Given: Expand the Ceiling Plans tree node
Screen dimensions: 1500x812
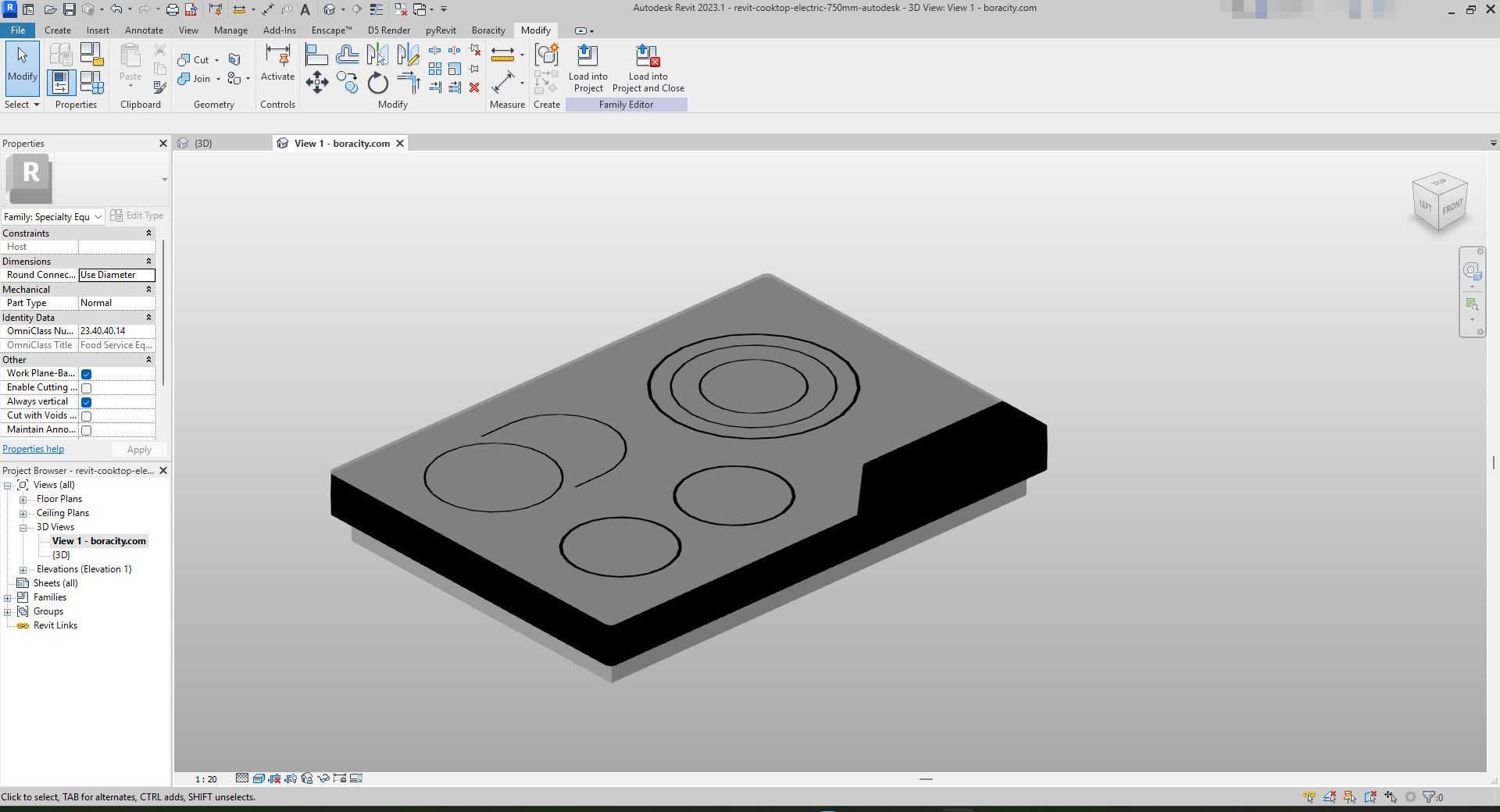Looking at the screenshot, I should pos(23,514).
